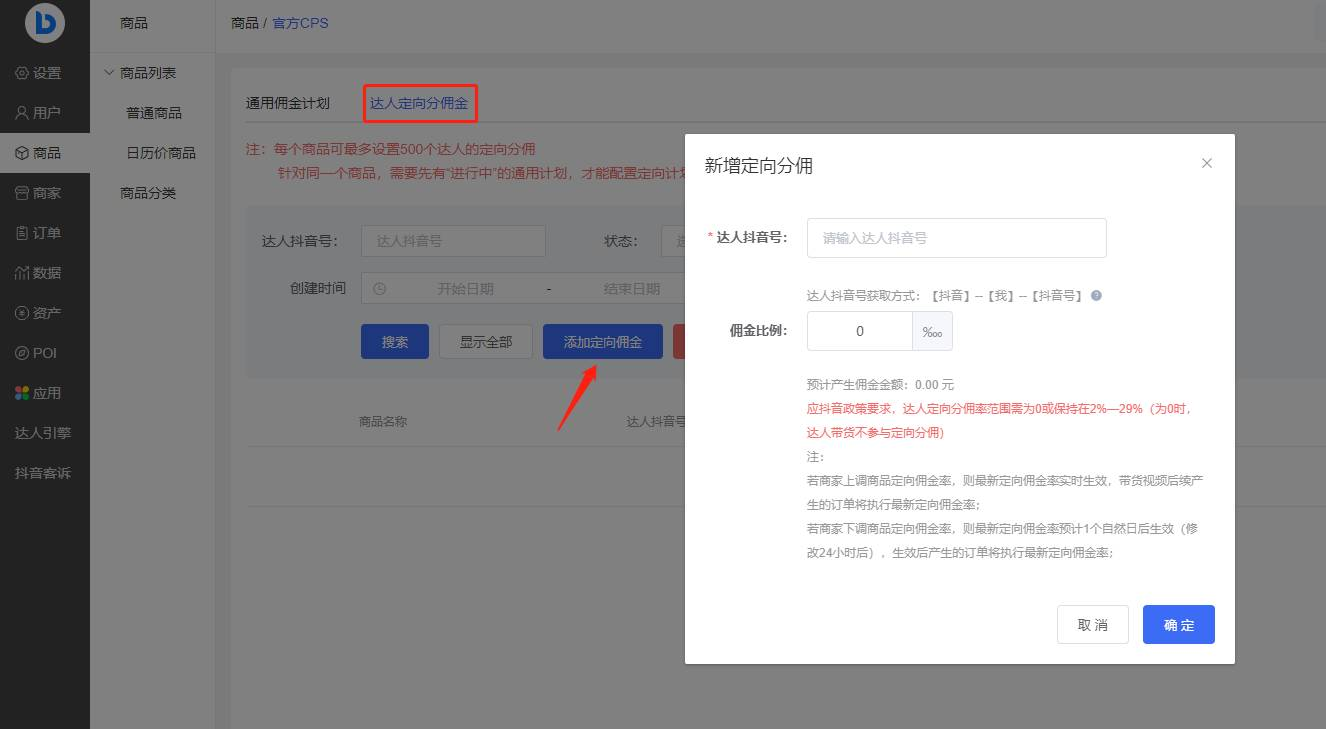This screenshot has height=729, width=1326.
Task: Select 普通商品 in the submenu
Action: pos(154,113)
